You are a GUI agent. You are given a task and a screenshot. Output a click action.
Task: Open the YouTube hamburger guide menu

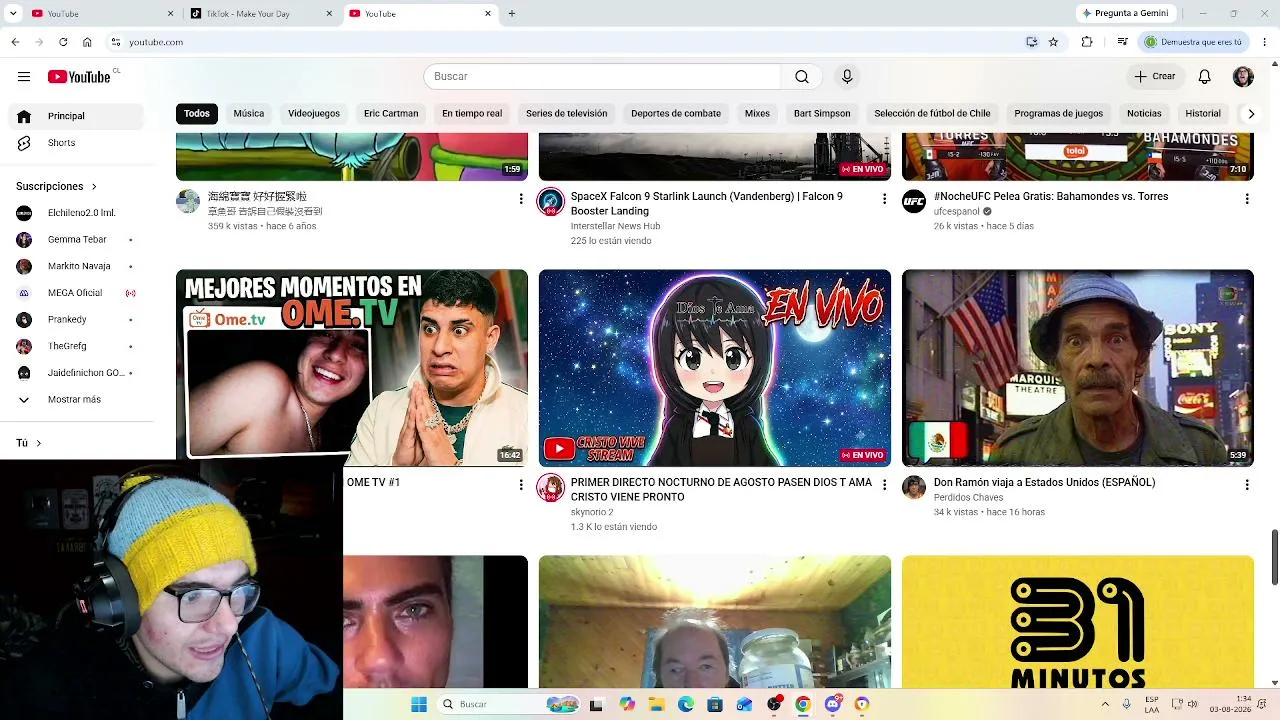(x=24, y=77)
